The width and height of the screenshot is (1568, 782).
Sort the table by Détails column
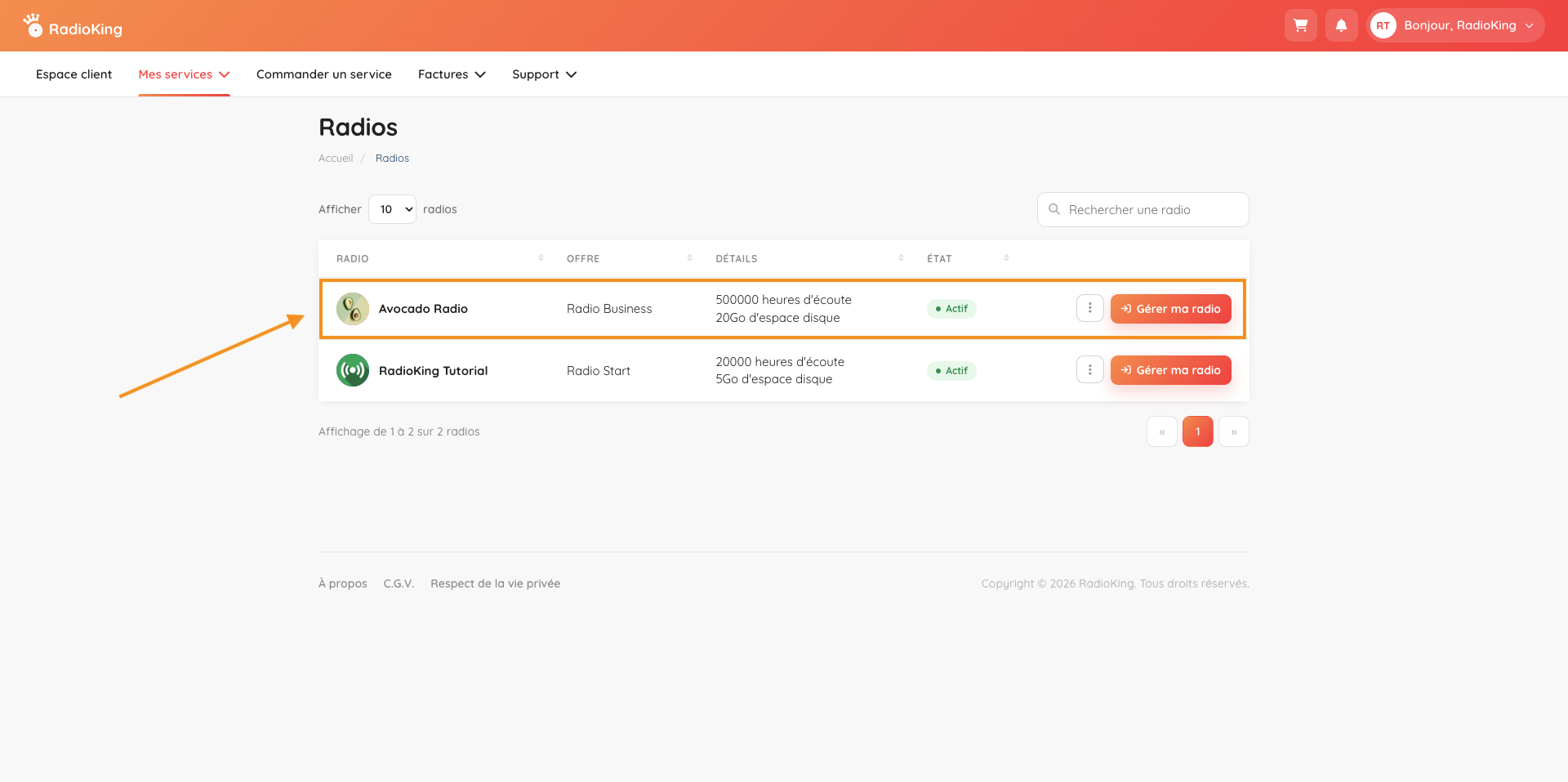click(902, 258)
